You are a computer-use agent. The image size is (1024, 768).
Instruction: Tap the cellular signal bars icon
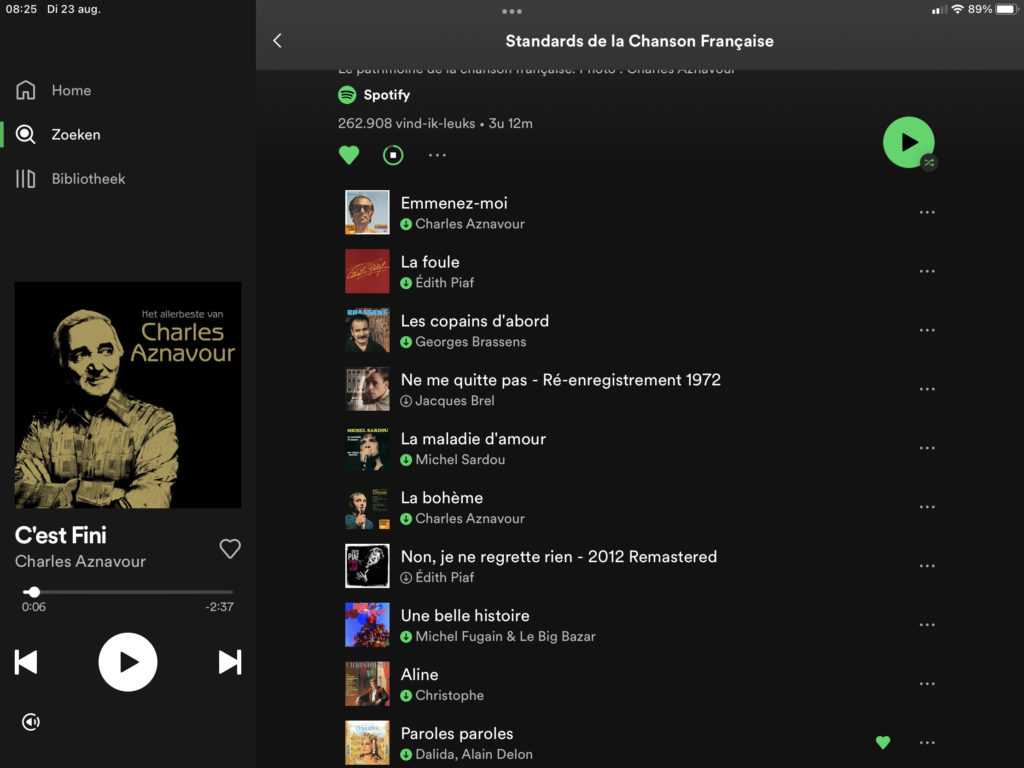[939, 9]
